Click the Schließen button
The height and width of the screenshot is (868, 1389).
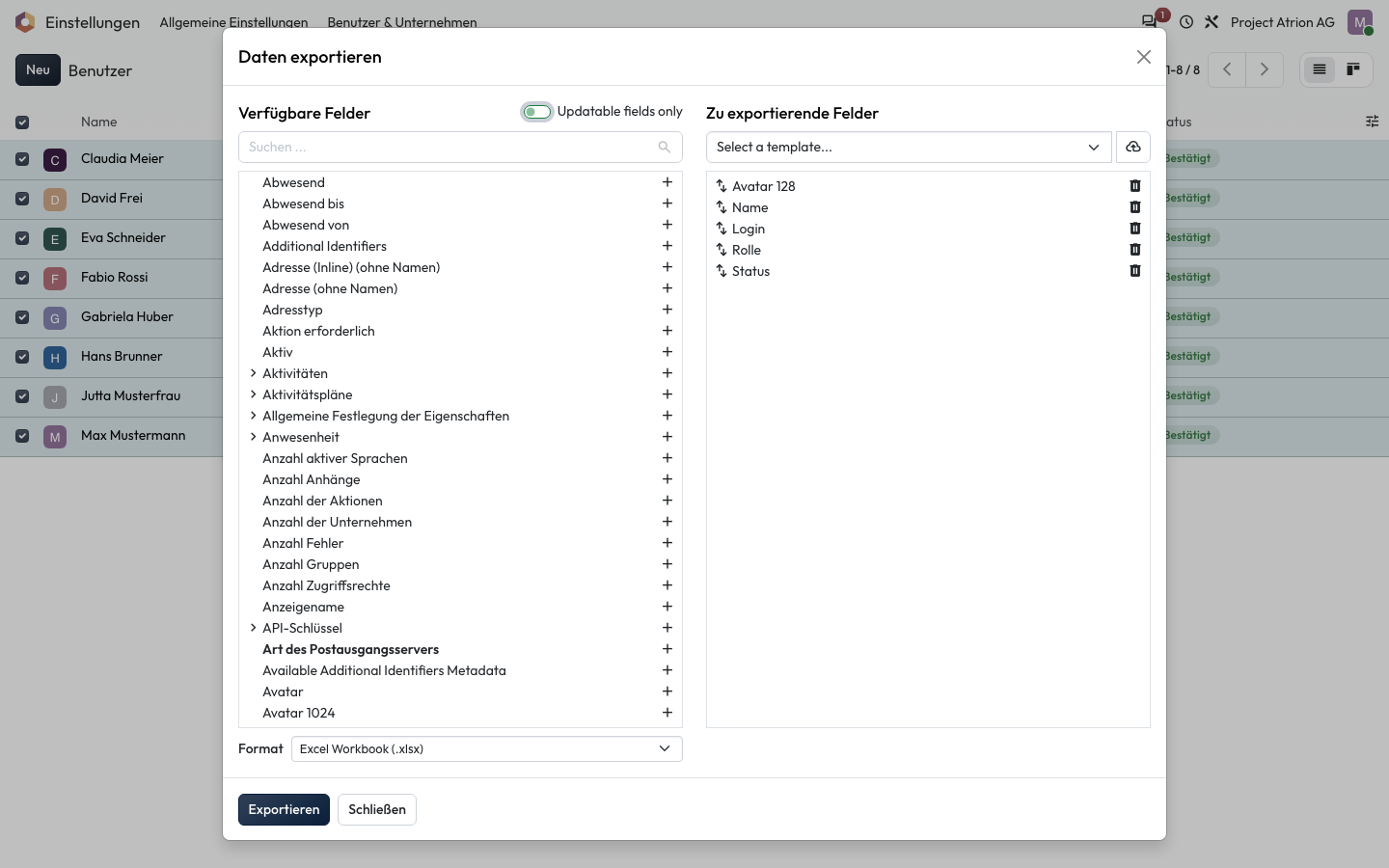[377, 809]
